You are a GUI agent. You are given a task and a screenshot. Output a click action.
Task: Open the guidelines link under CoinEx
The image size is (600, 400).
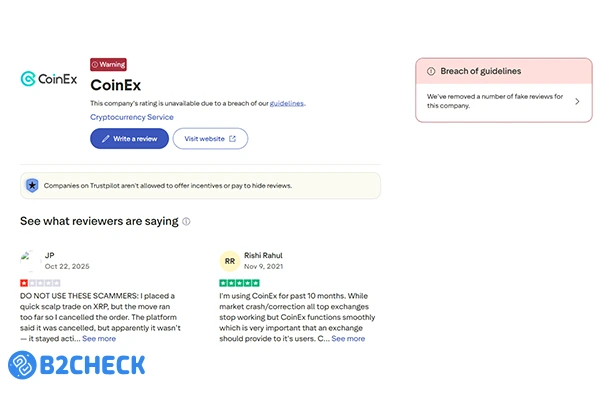click(287, 103)
